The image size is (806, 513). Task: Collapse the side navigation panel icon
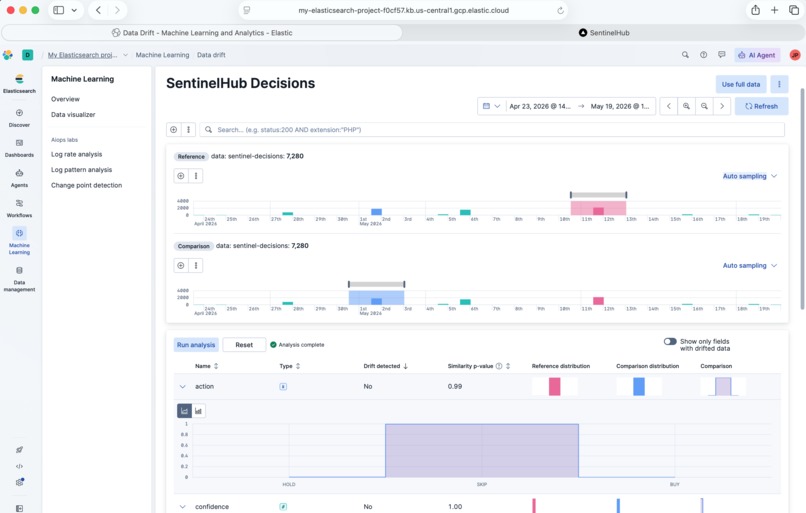pos(19,508)
